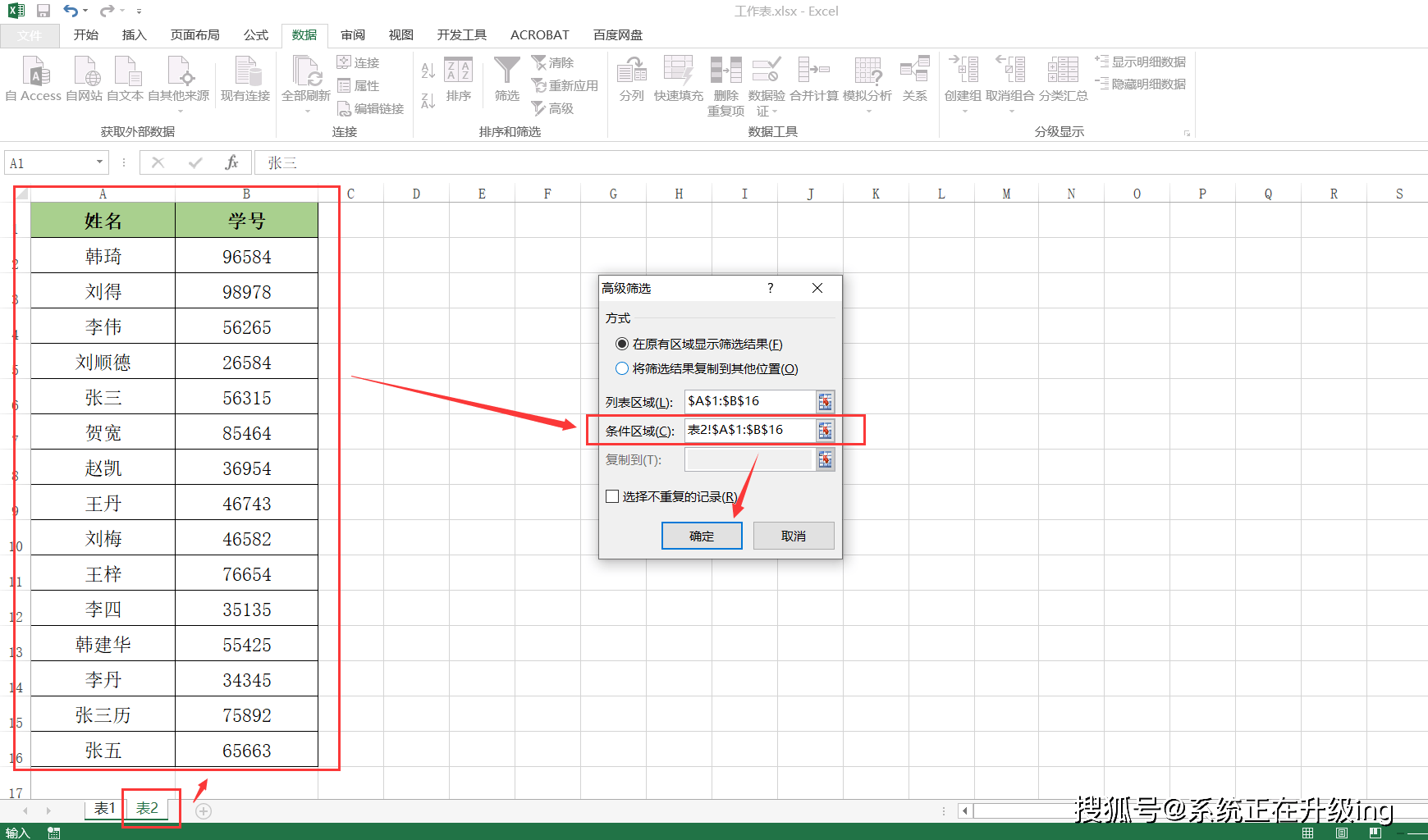Screen dimensions: 1428x840
Task: Select 在原有区域显示筛选结果 radio option
Action: 622,344
